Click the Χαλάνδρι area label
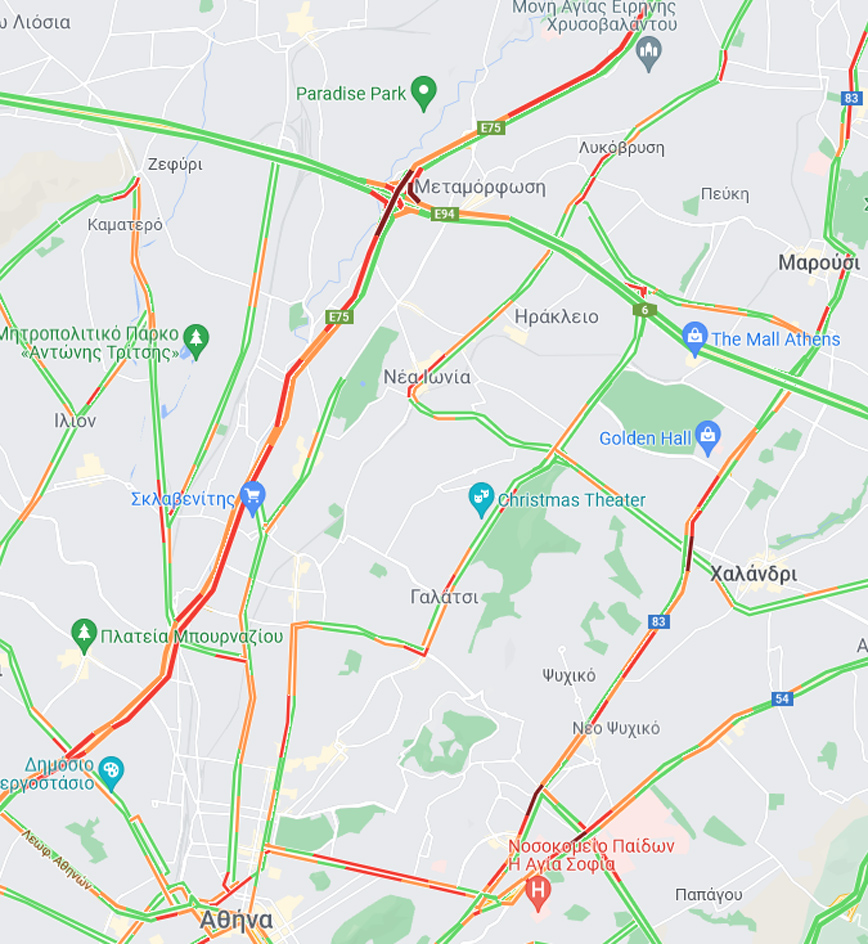 pos(753,574)
